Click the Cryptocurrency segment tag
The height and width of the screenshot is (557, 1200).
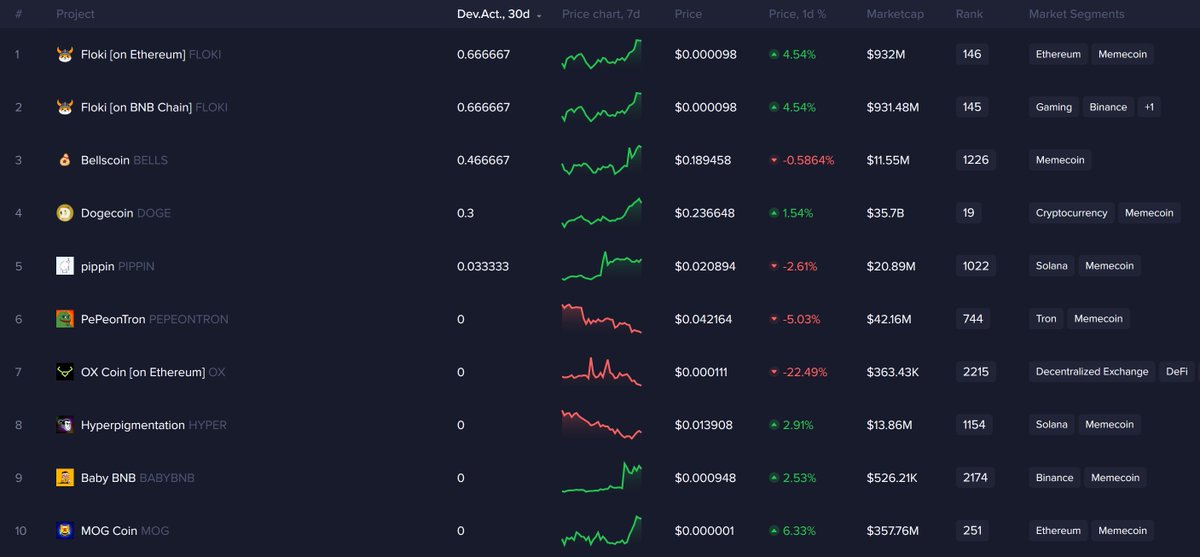pyautogui.click(x=1072, y=213)
